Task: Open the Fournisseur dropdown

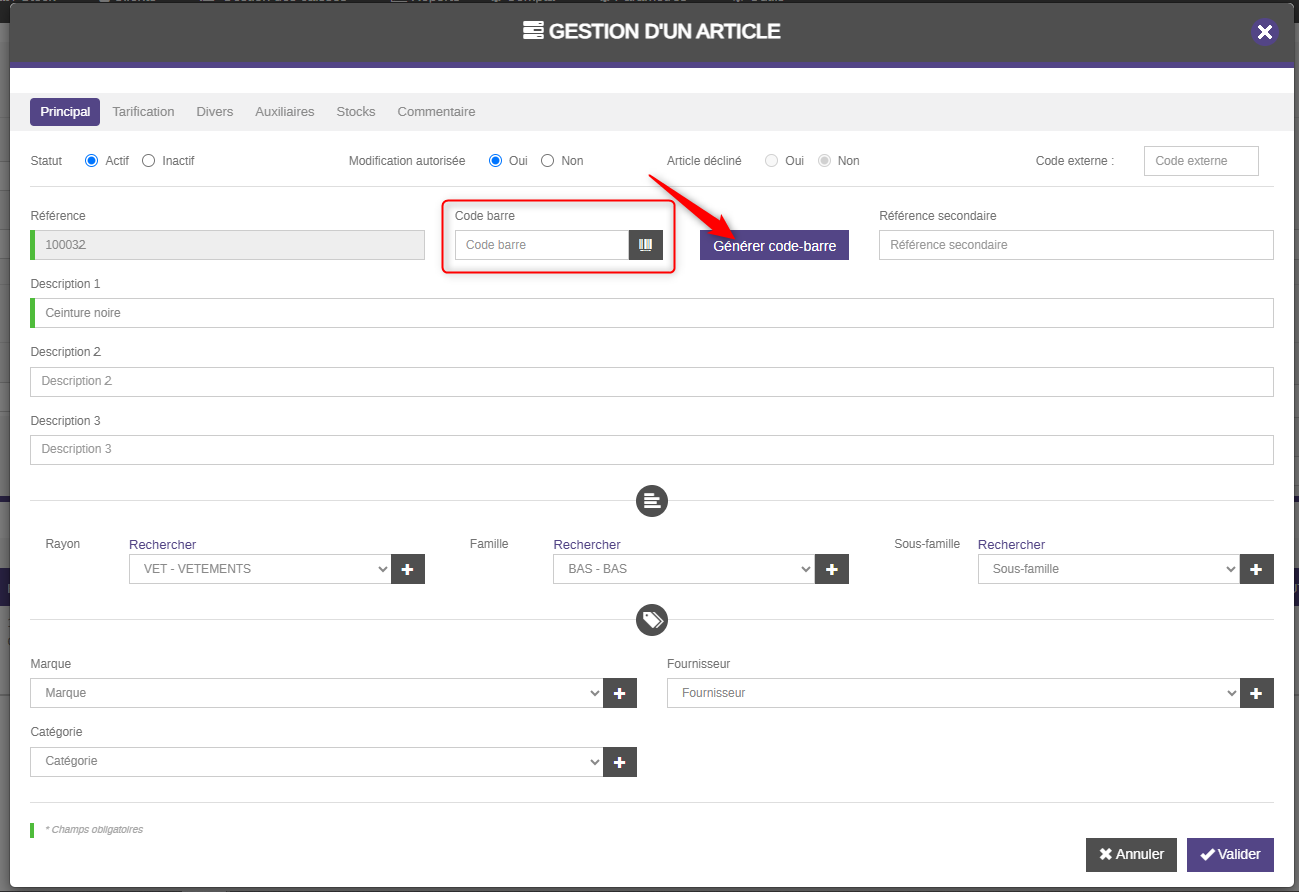Action: 953,693
